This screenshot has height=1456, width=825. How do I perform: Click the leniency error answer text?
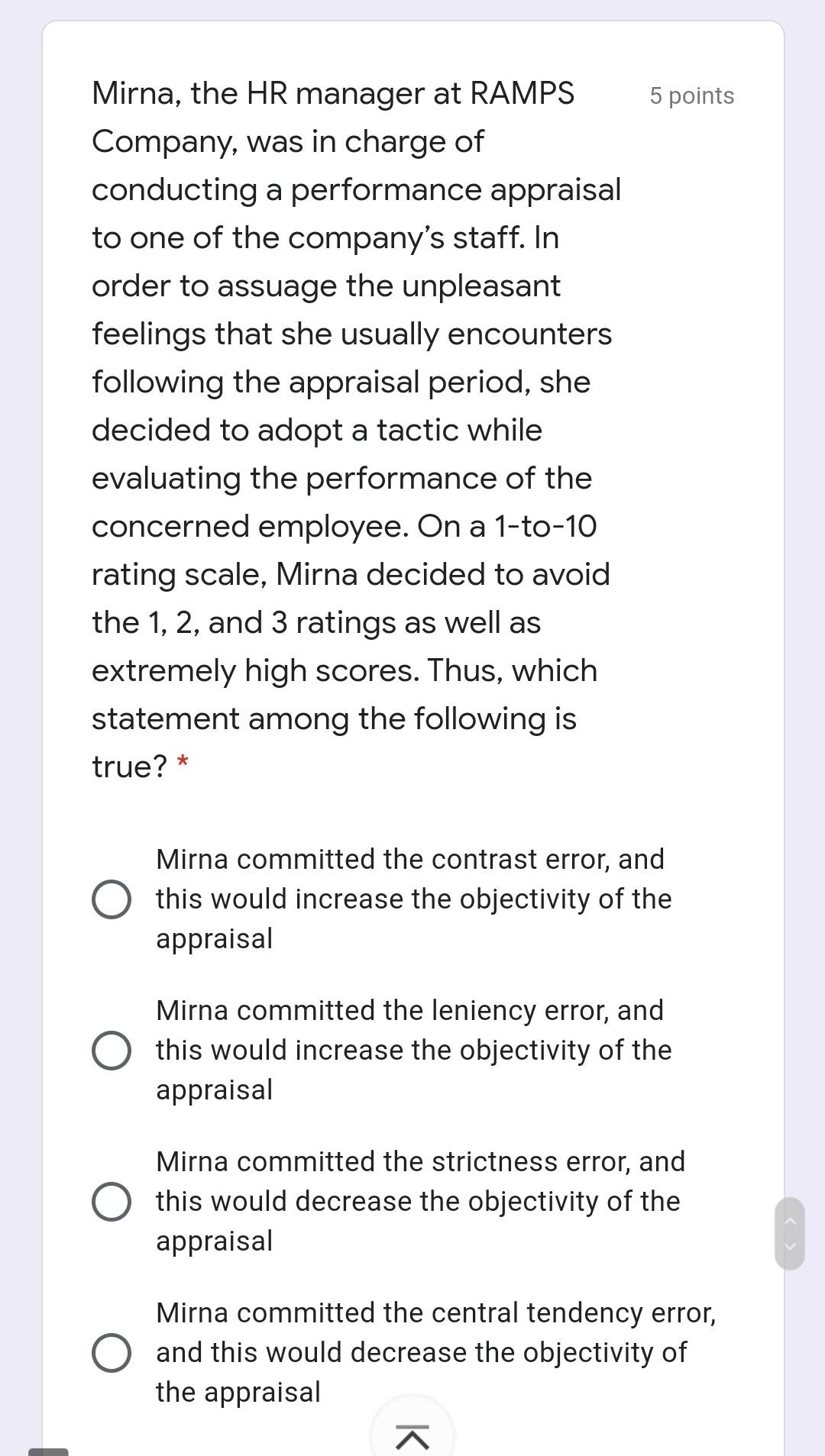pos(412,1050)
